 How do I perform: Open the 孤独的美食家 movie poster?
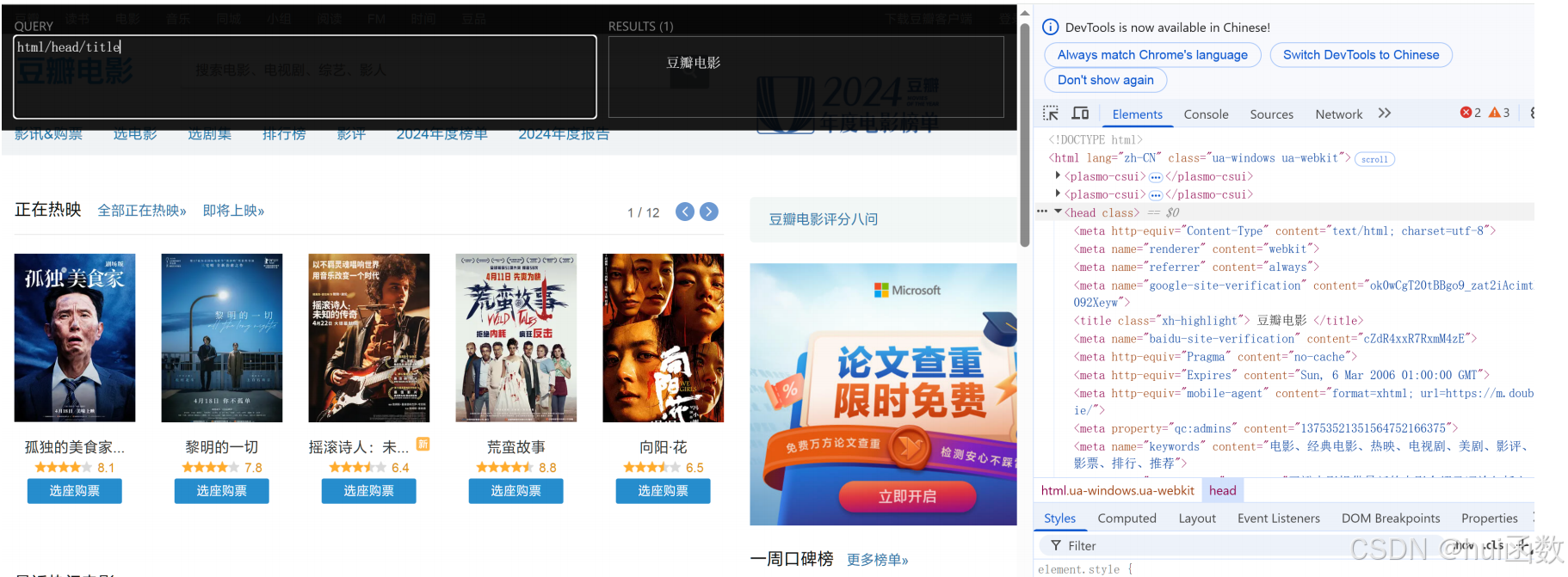[x=75, y=338]
